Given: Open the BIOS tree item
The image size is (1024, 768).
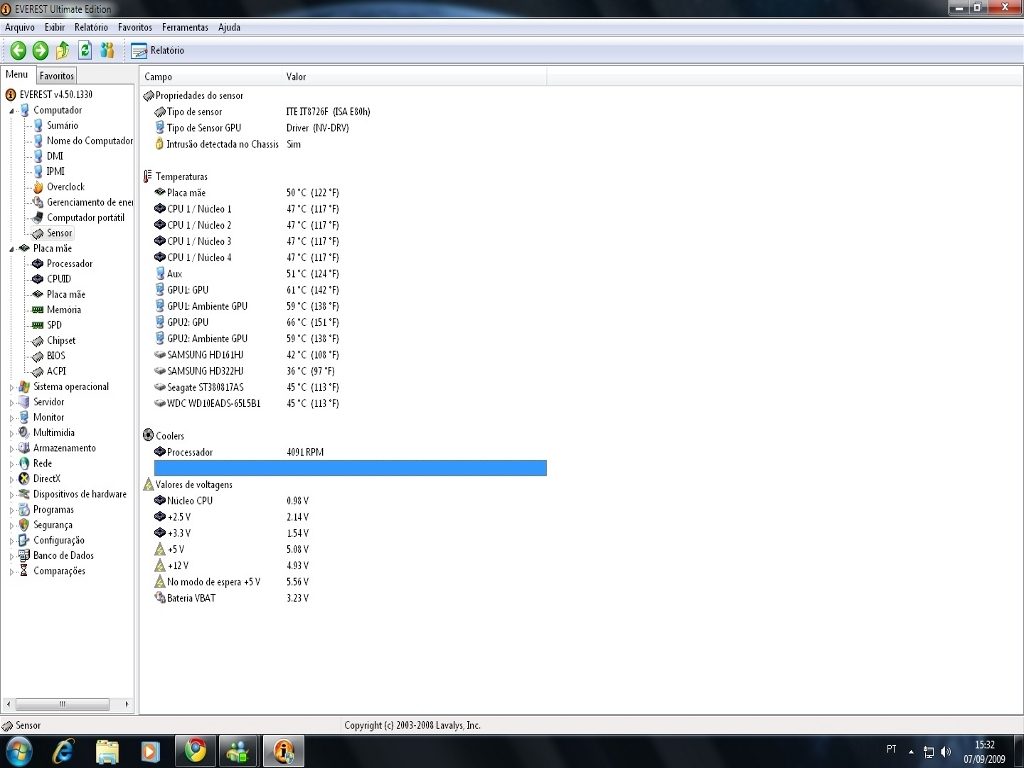Looking at the screenshot, I should point(56,355).
